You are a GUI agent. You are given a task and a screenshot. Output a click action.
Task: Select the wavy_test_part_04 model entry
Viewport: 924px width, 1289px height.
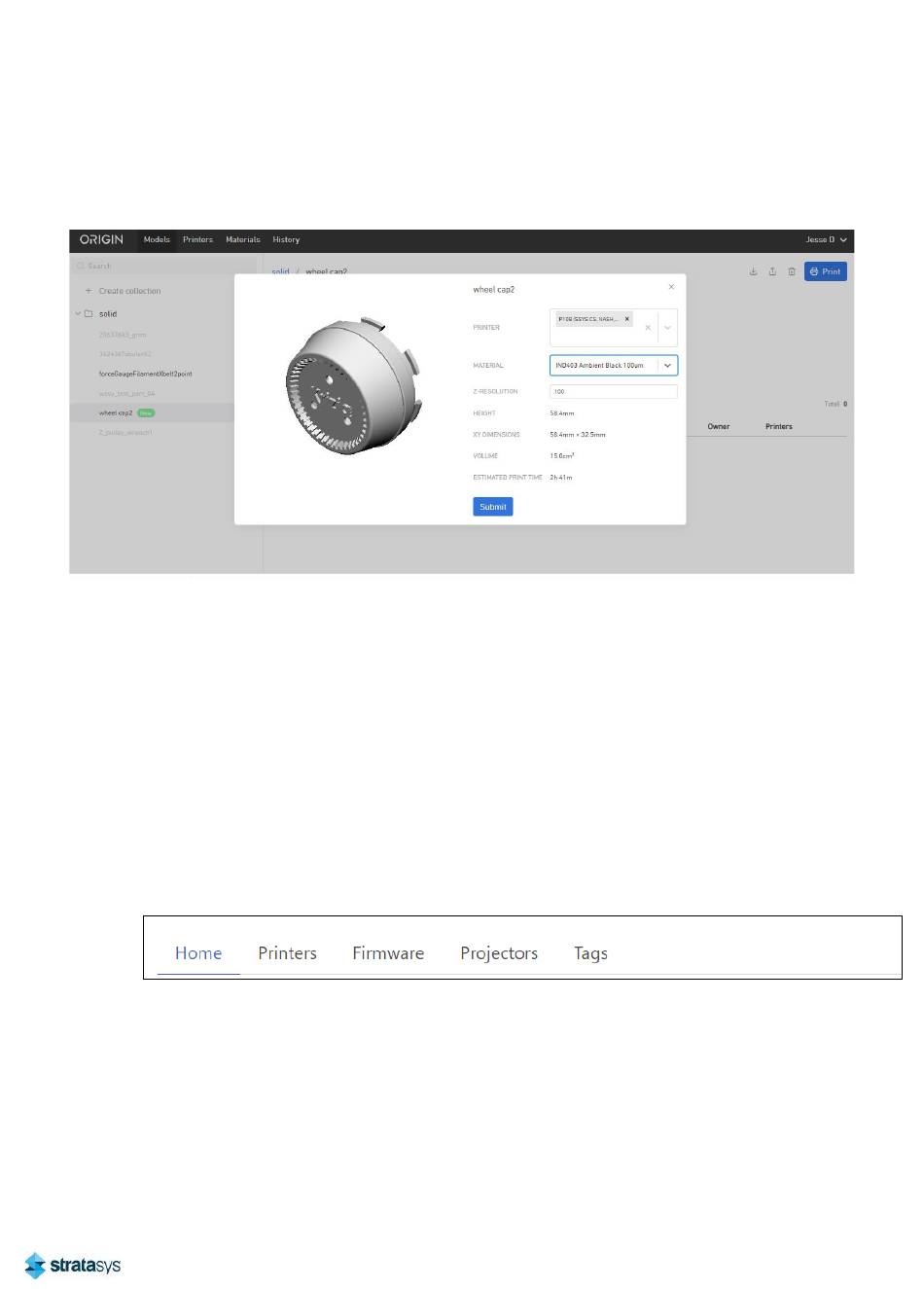click(x=126, y=394)
